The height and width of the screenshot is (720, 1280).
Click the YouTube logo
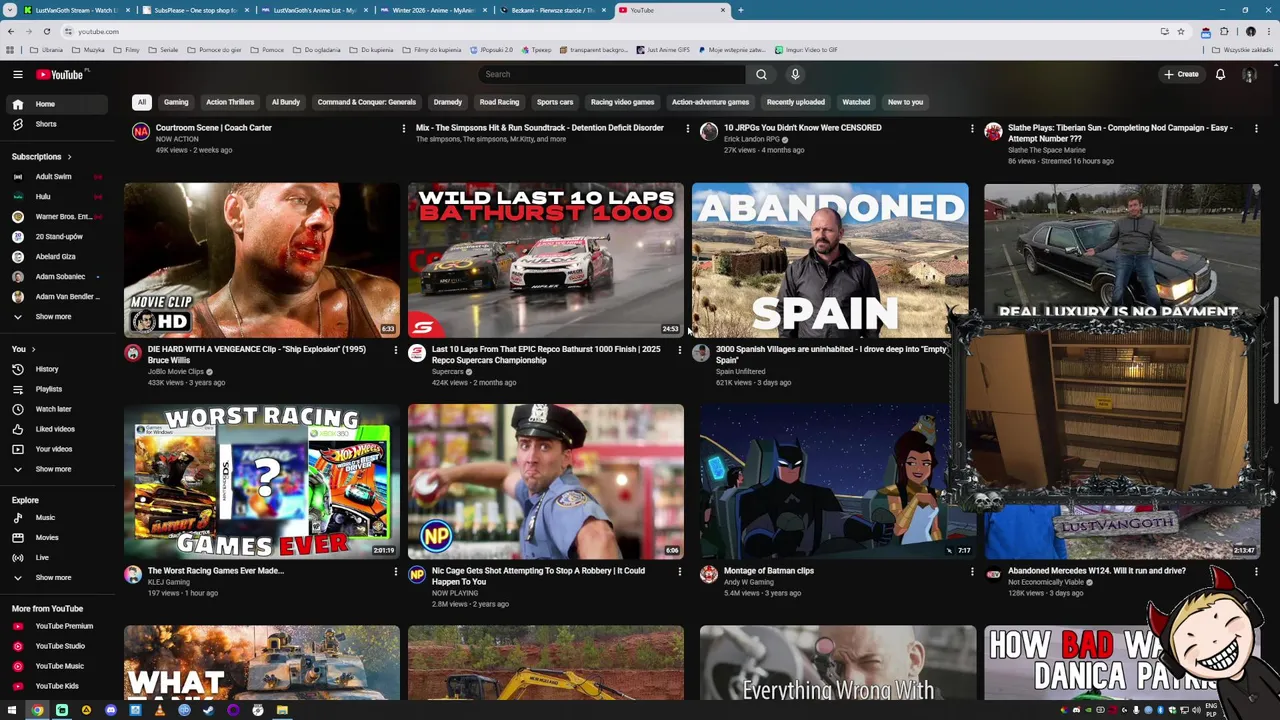tap(62, 74)
